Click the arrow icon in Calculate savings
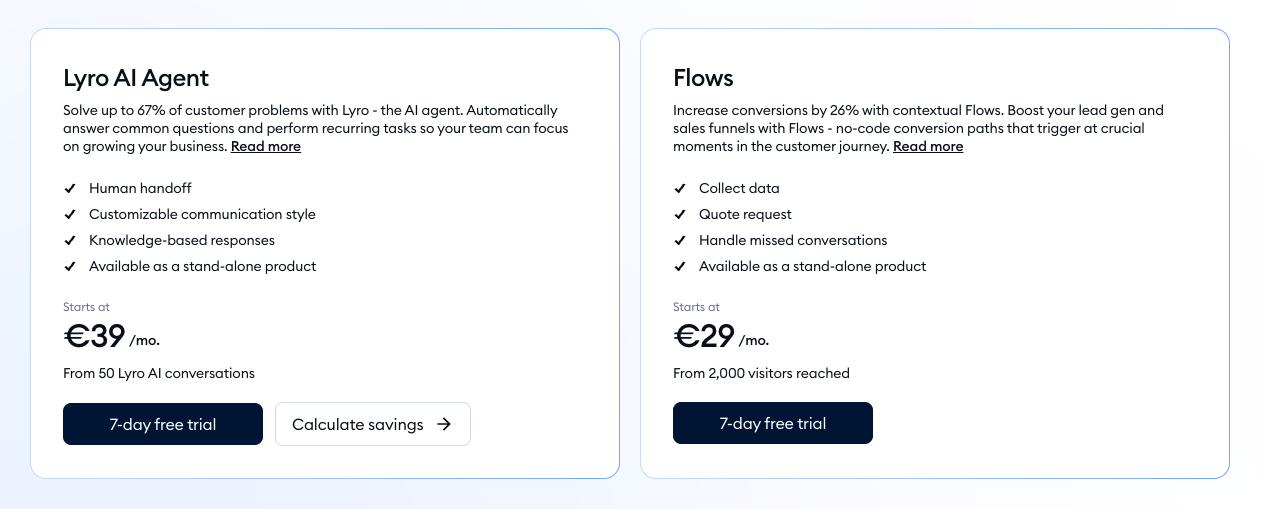The width and height of the screenshot is (1262, 509). pos(444,424)
